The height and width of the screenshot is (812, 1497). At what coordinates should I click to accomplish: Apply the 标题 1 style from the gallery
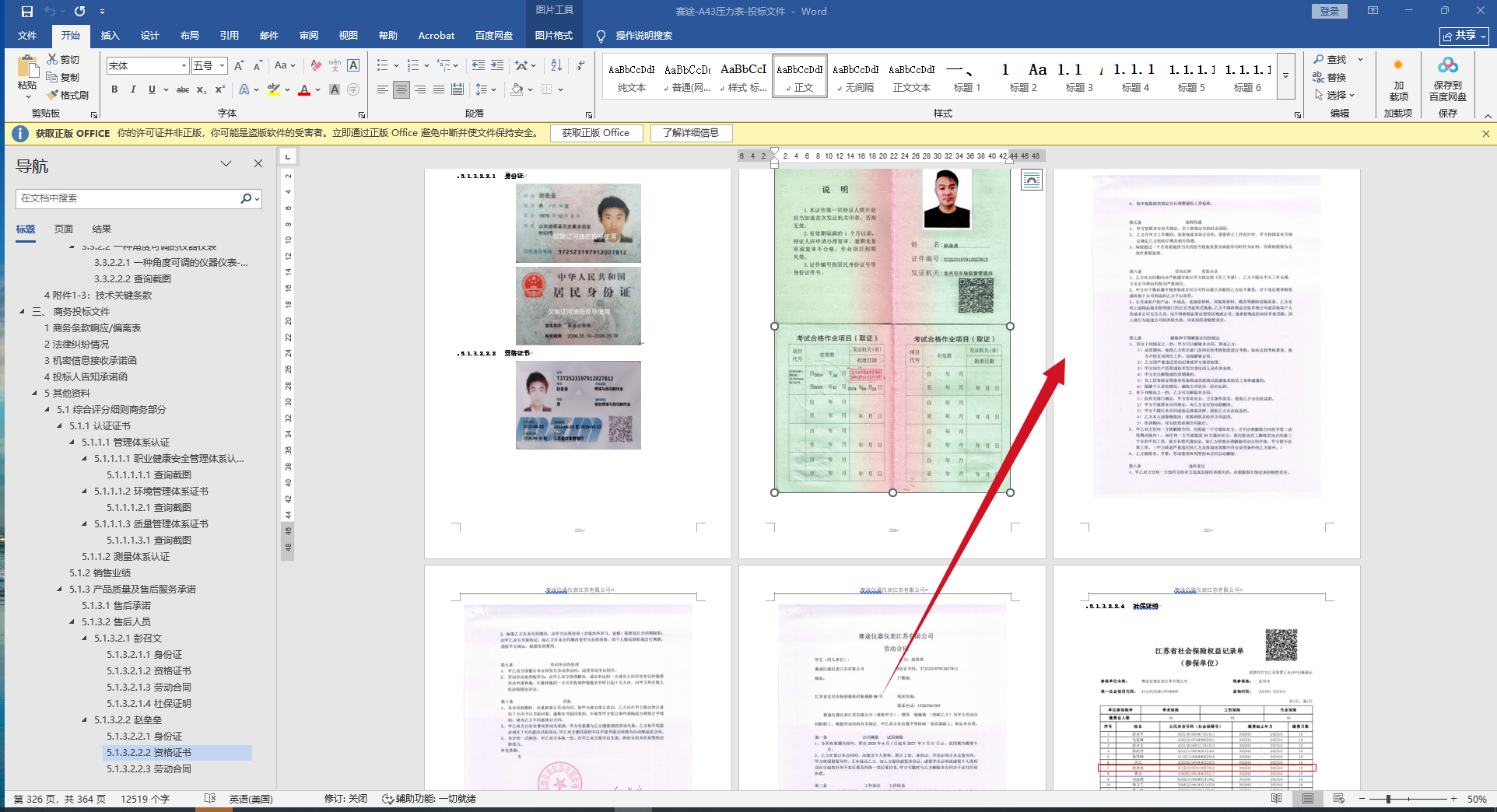point(967,76)
